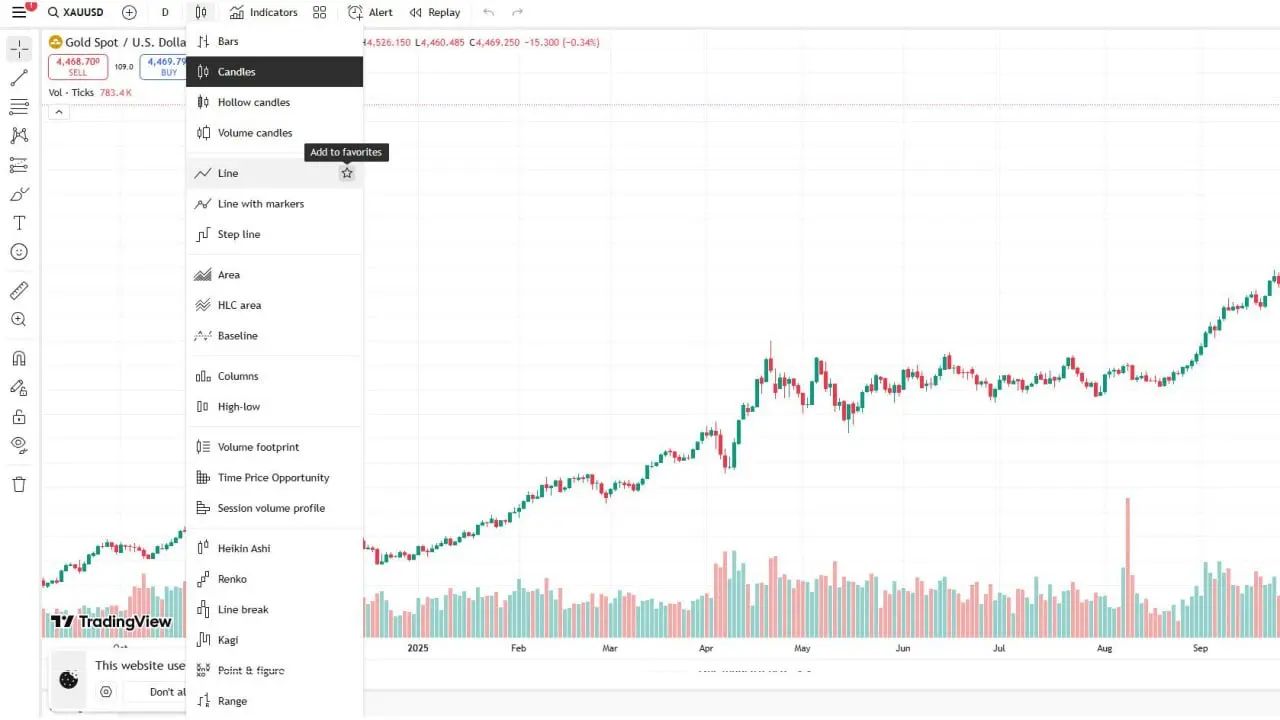Select the trend line drawing tool
Image resolution: width=1280 pixels, height=720 pixels.
pyautogui.click(x=19, y=77)
